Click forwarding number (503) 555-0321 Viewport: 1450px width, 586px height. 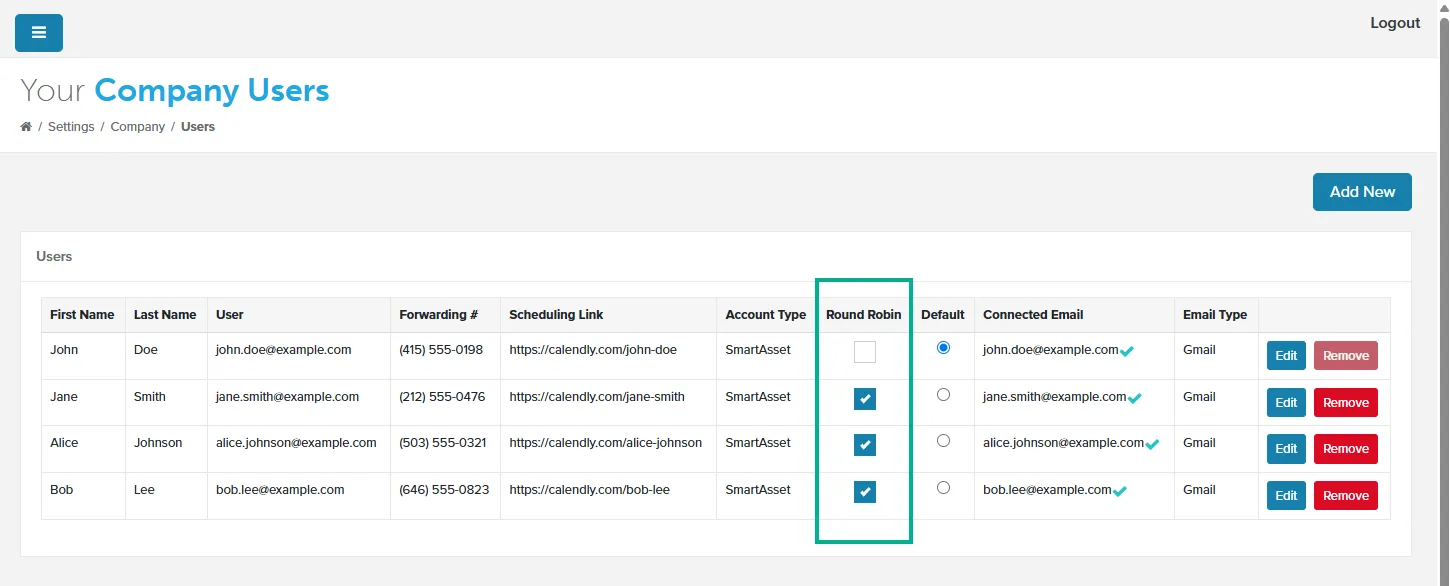443,443
